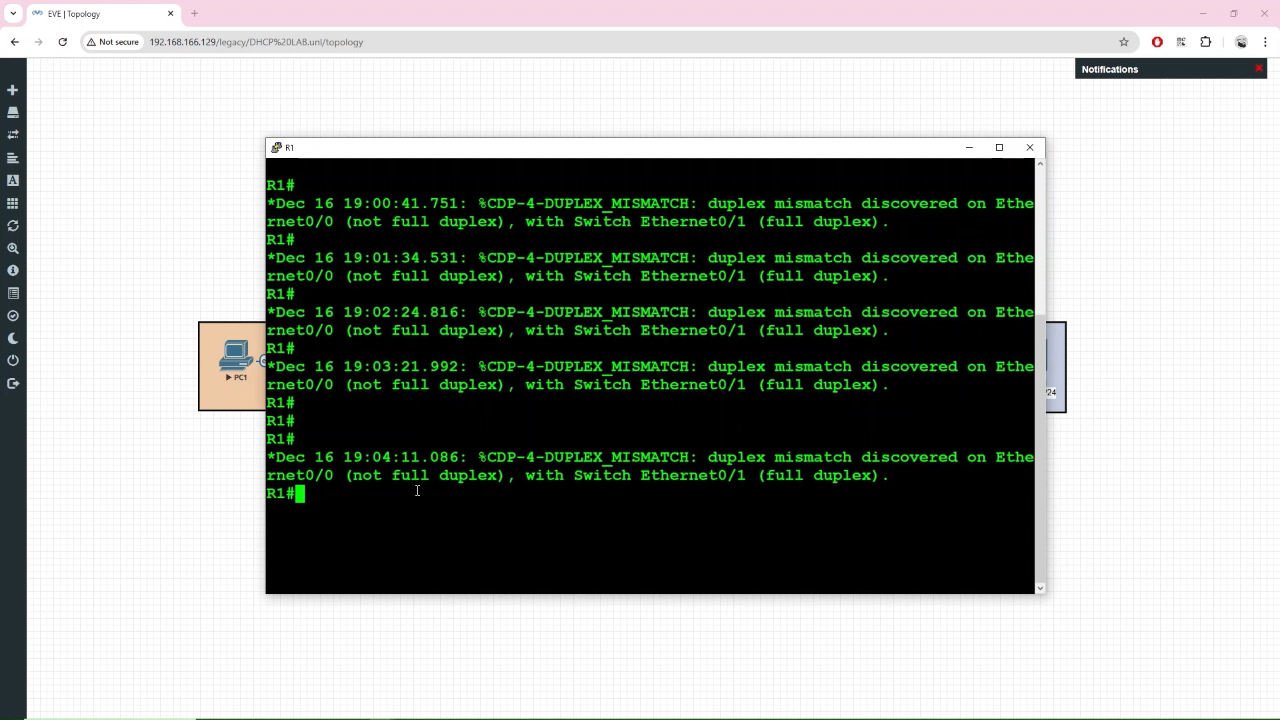Open the tab search dropdown arrow

(x=13, y=14)
